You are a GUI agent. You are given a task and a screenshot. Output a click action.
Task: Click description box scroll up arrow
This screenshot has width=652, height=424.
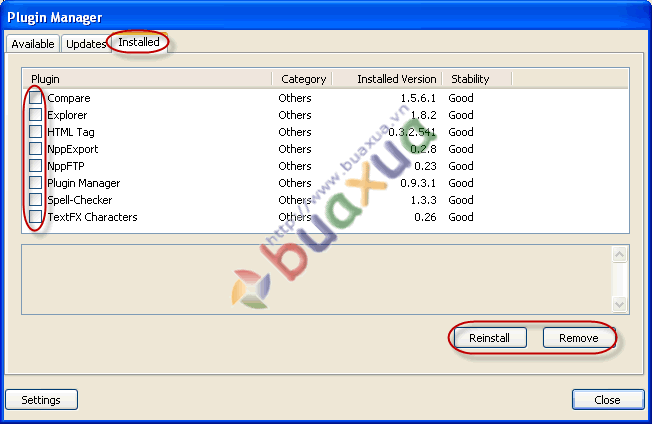tap(619, 254)
